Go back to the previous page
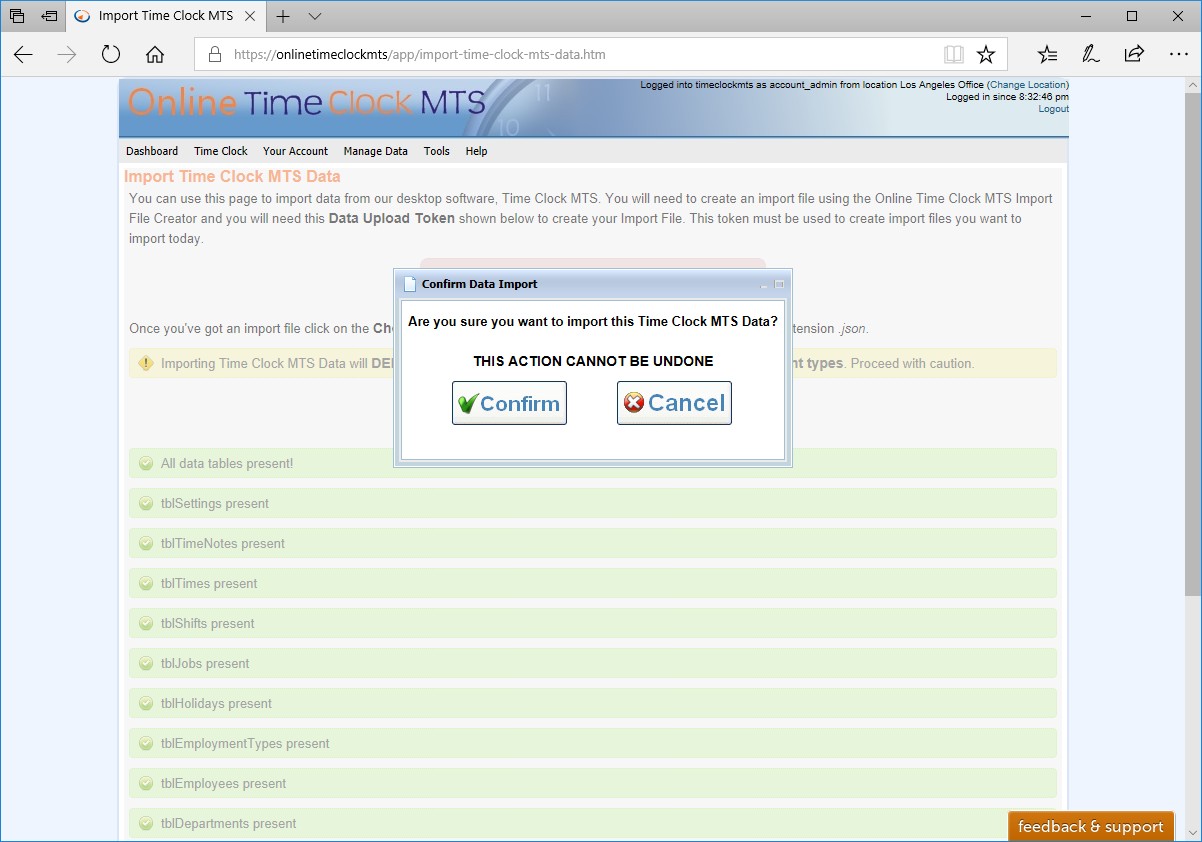Screen dimensions: 1202x842 23,55
